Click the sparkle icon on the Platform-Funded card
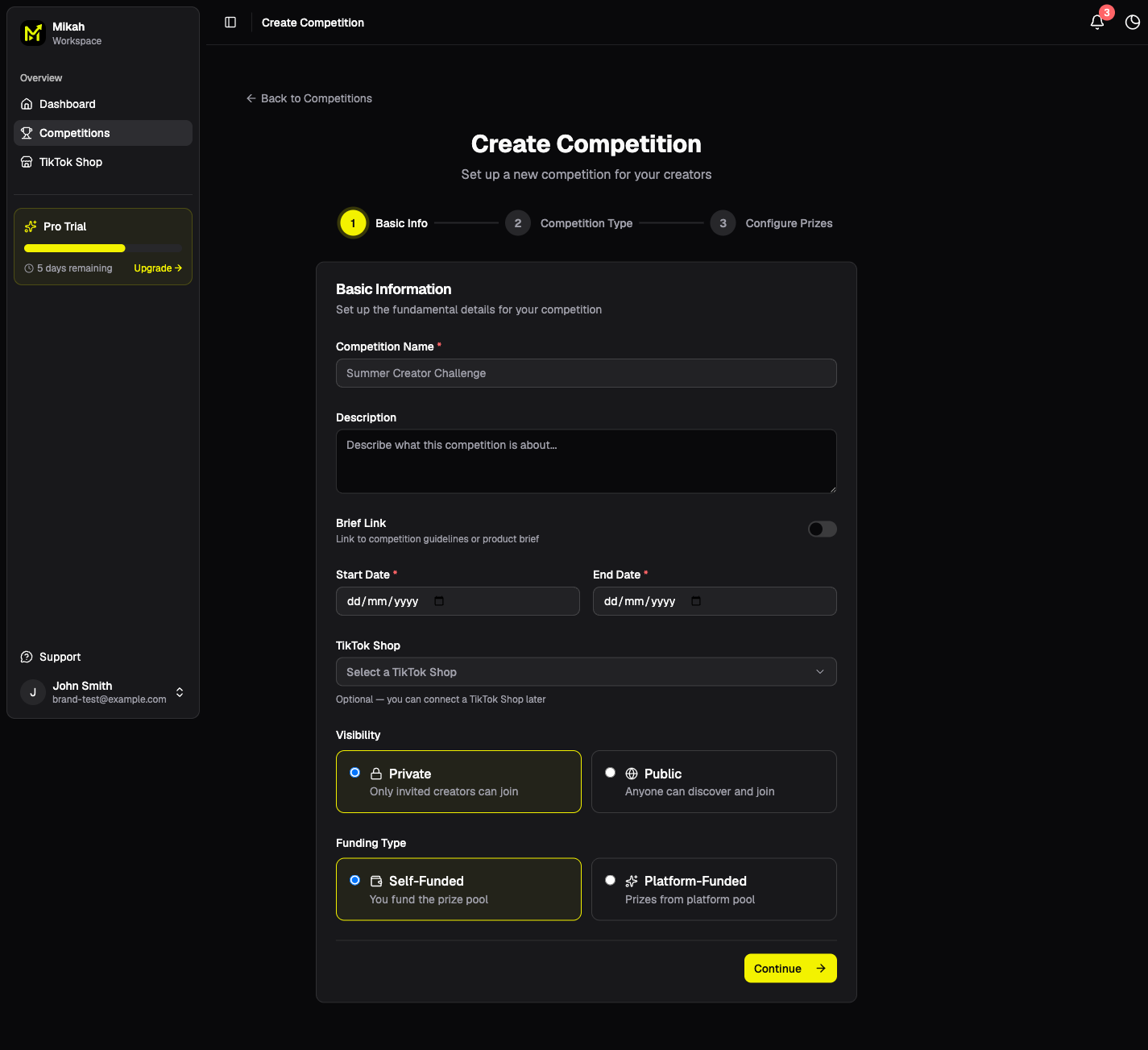The image size is (1148, 1050). click(632, 881)
